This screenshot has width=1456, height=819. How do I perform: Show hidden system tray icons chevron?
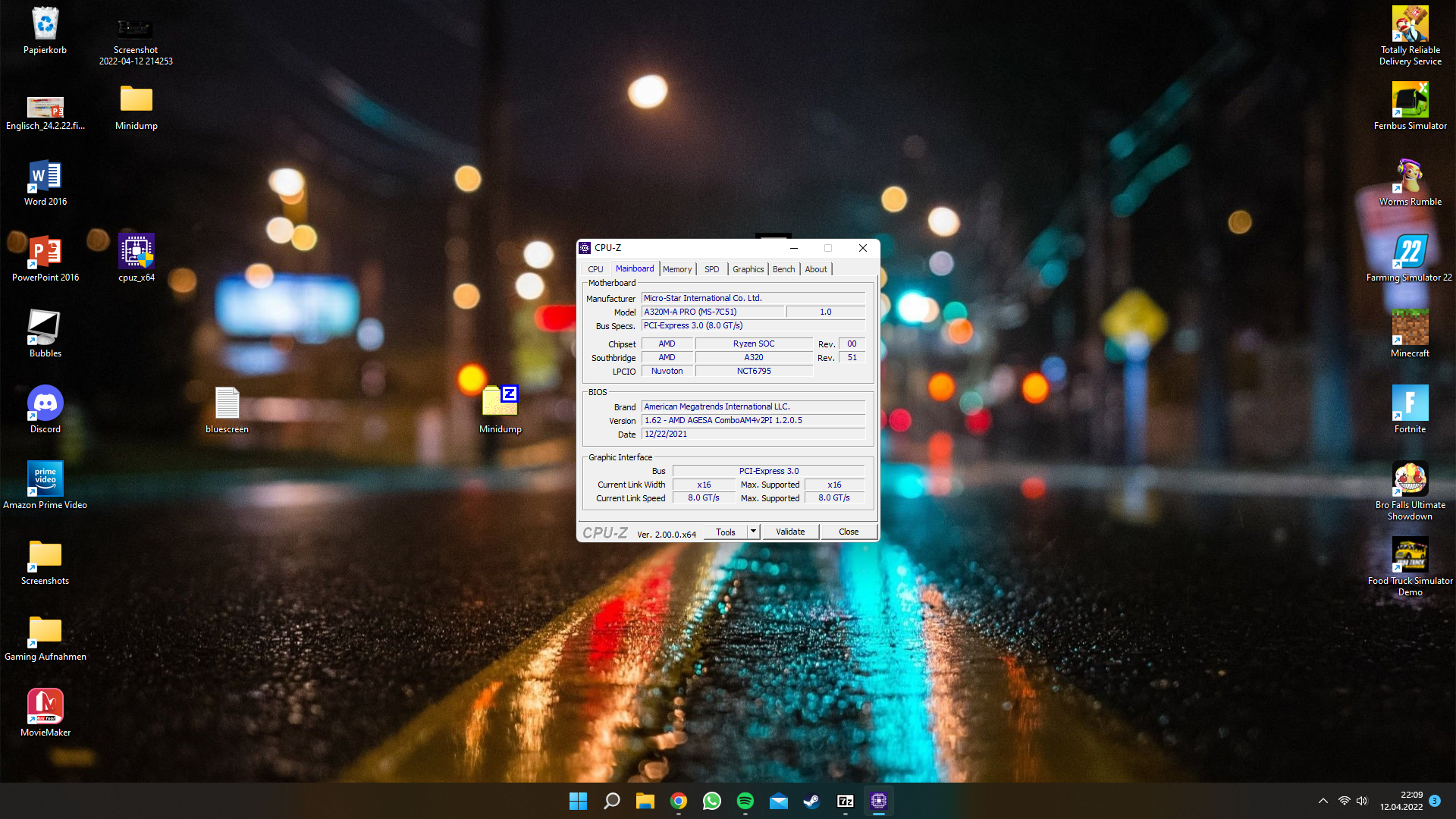[1323, 801]
